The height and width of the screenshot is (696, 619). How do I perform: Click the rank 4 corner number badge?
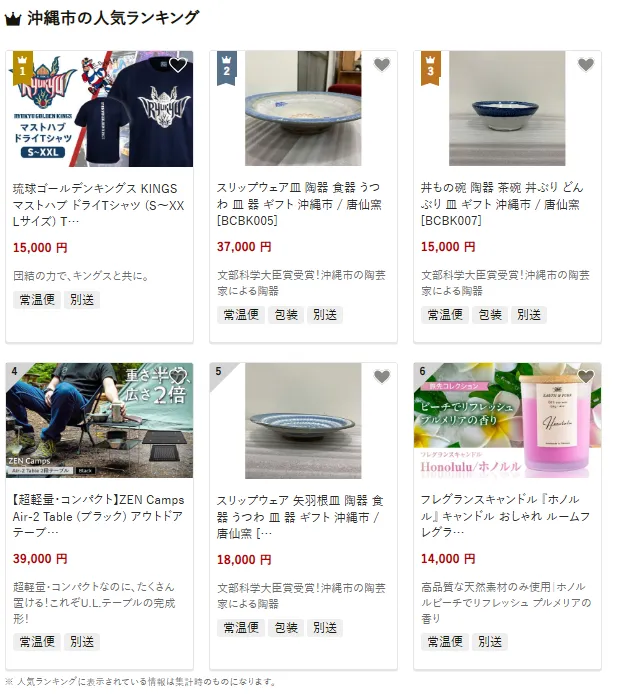point(14,371)
